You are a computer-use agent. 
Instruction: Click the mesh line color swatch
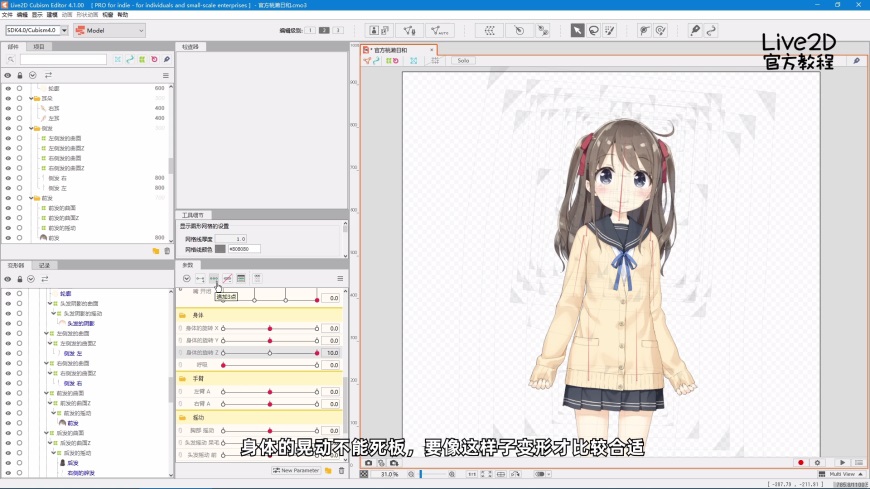[220, 249]
